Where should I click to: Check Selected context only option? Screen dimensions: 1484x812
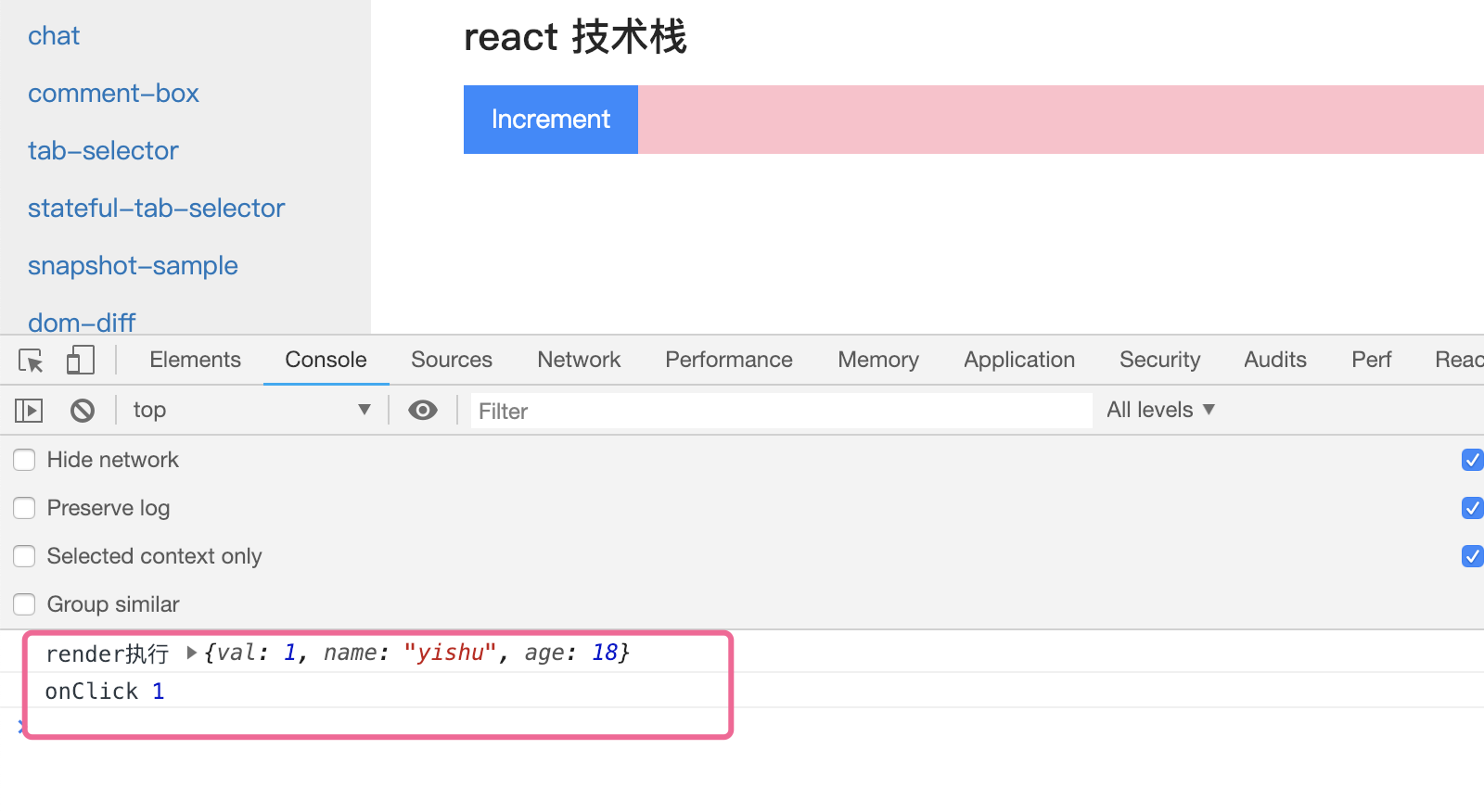point(24,556)
